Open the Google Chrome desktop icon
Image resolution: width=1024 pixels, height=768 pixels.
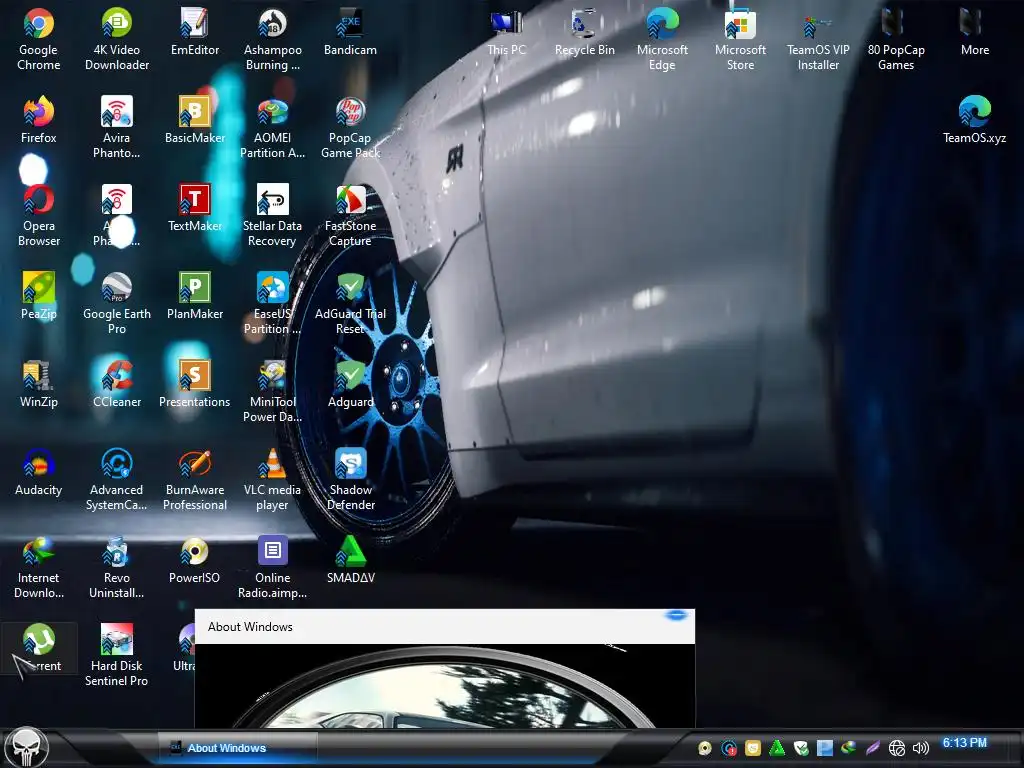[x=39, y=39]
